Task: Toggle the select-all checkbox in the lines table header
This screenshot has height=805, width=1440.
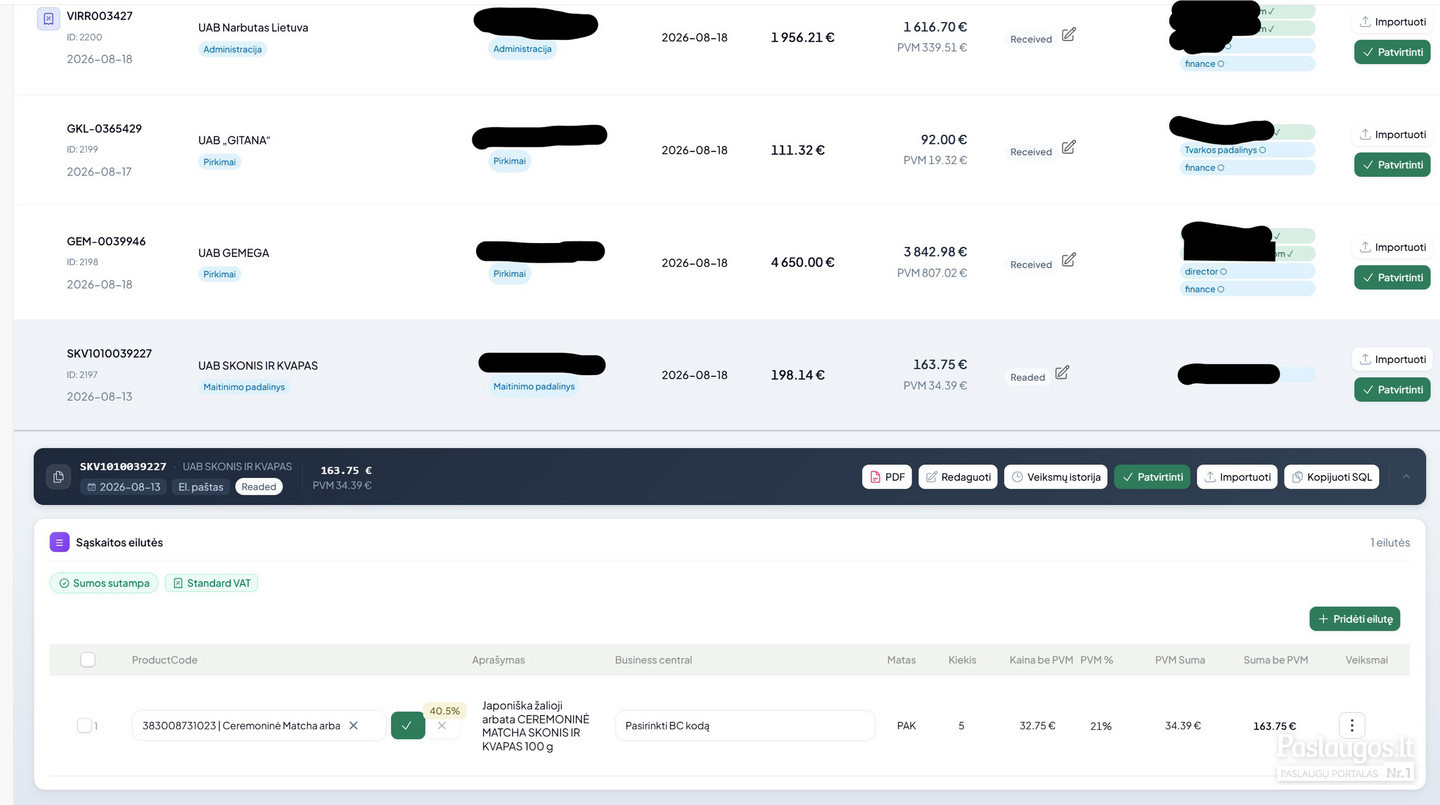Action: (x=88, y=660)
